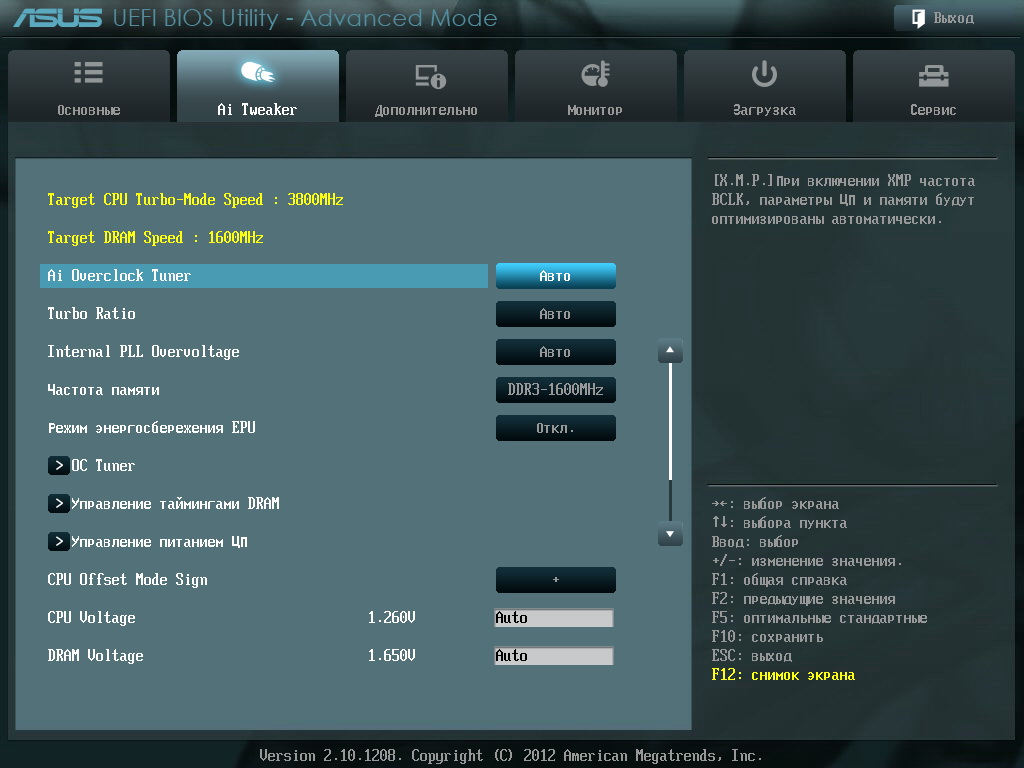Click the Монитор thermometer gauge icon
This screenshot has width=1024, height=768.
(595, 74)
